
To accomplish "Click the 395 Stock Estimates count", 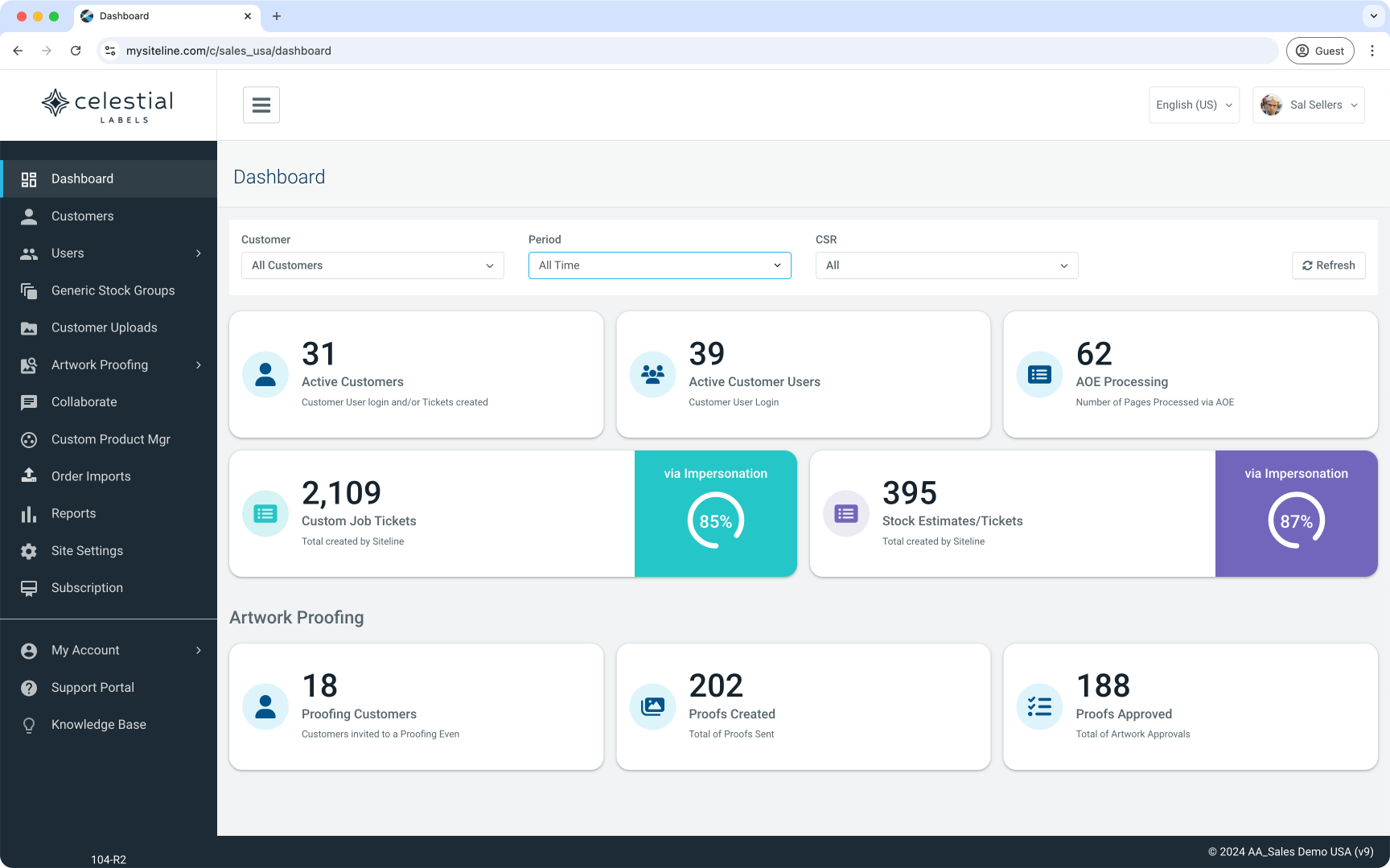I will point(910,493).
